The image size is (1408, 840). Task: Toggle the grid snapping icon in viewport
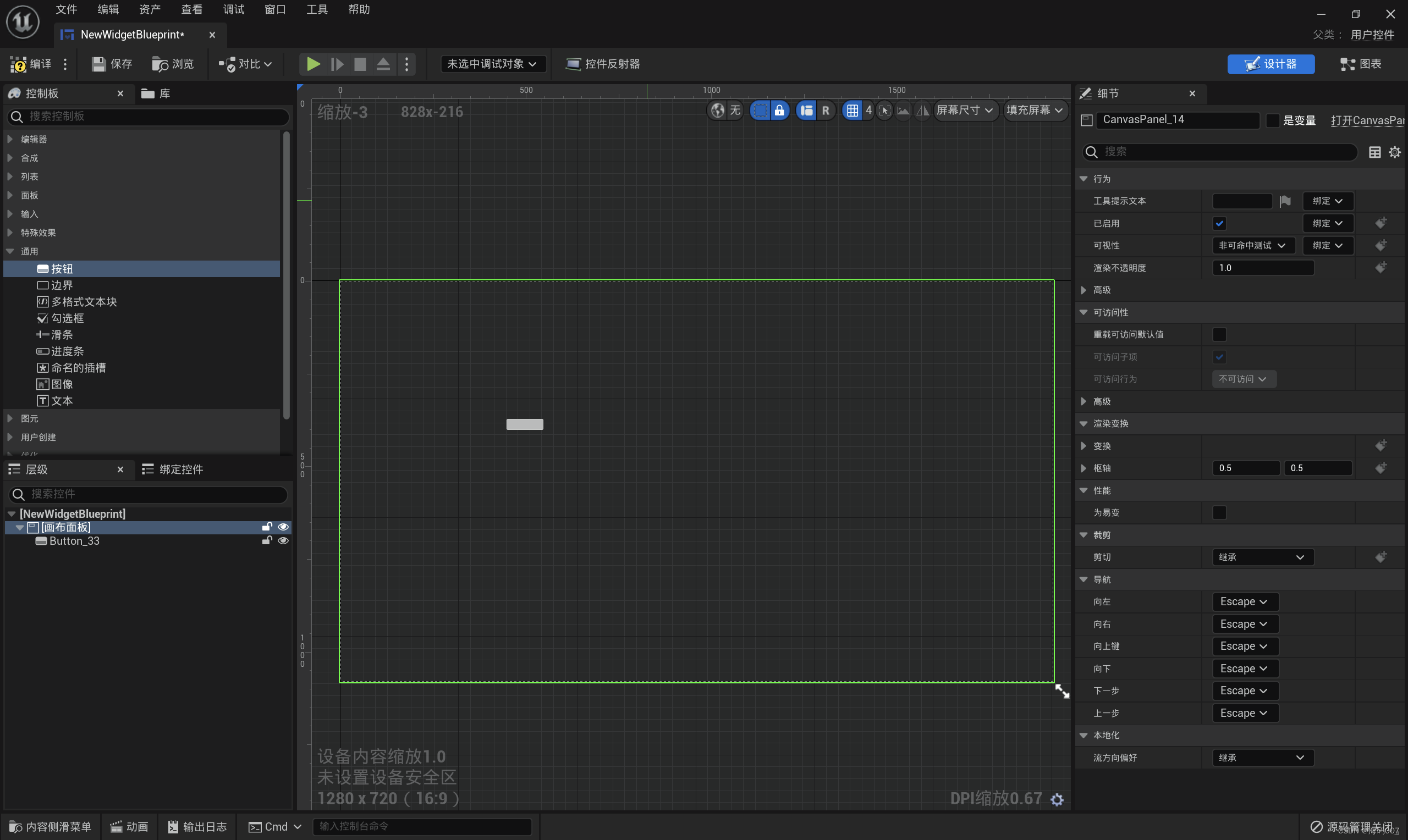(852, 110)
